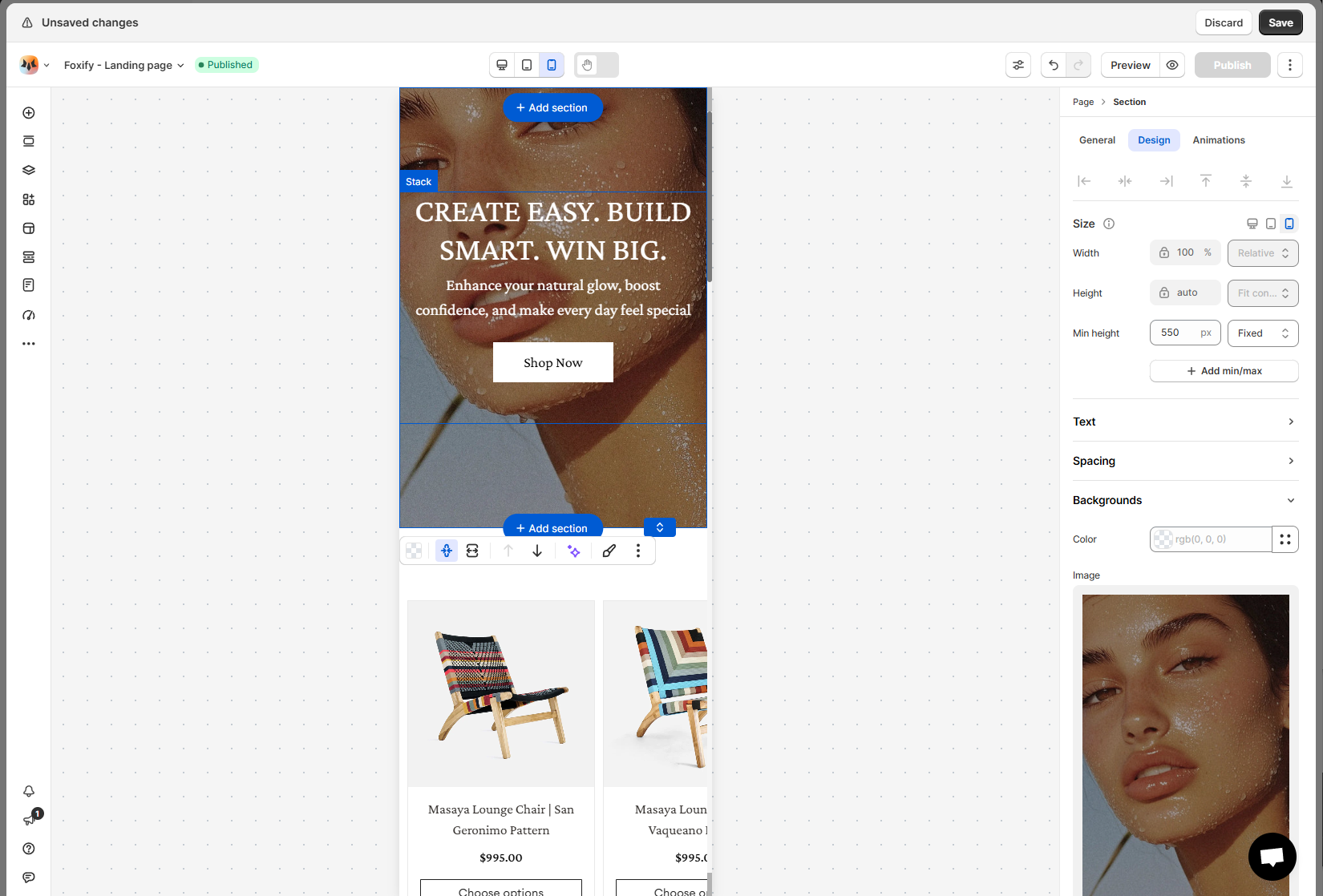Viewport: 1323px width, 896px height.
Task: Open the page settings sliders icon
Action: tap(1018, 65)
